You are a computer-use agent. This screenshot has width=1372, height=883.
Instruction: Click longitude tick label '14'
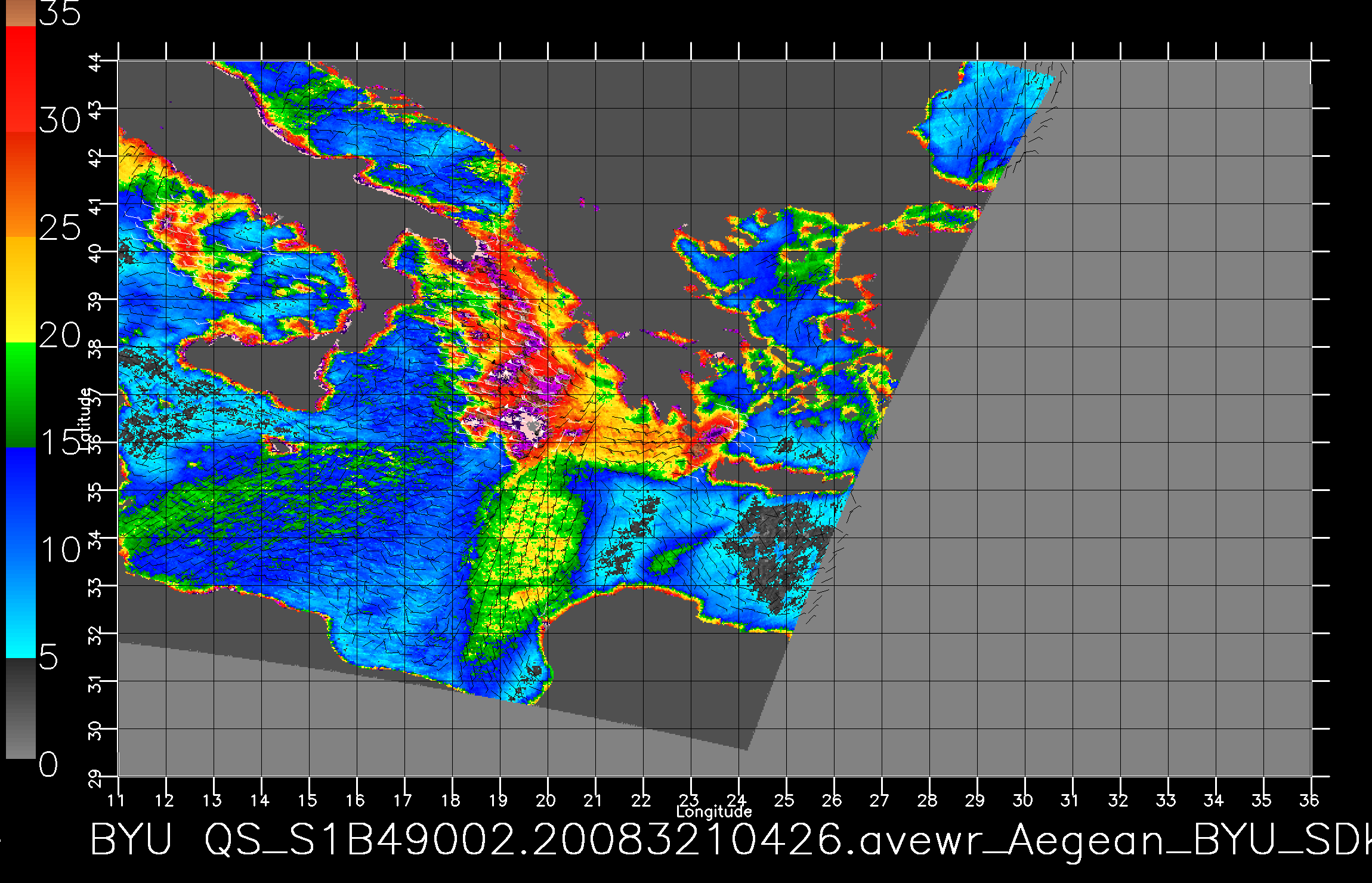tap(259, 800)
